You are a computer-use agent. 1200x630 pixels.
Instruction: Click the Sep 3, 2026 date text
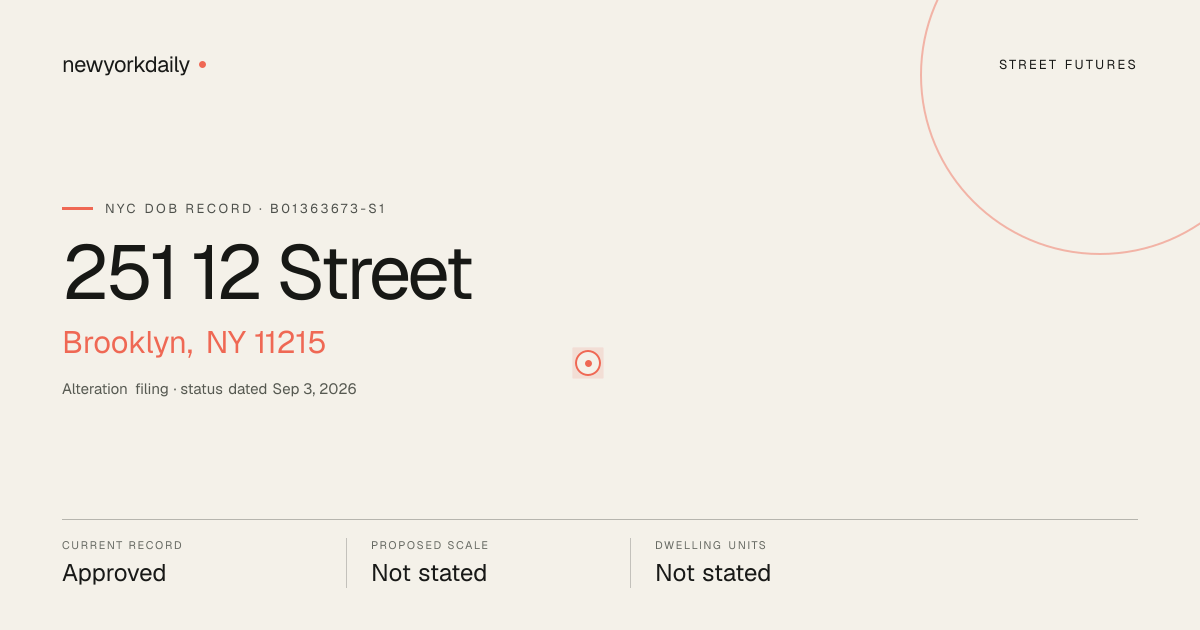tap(314, 389)
